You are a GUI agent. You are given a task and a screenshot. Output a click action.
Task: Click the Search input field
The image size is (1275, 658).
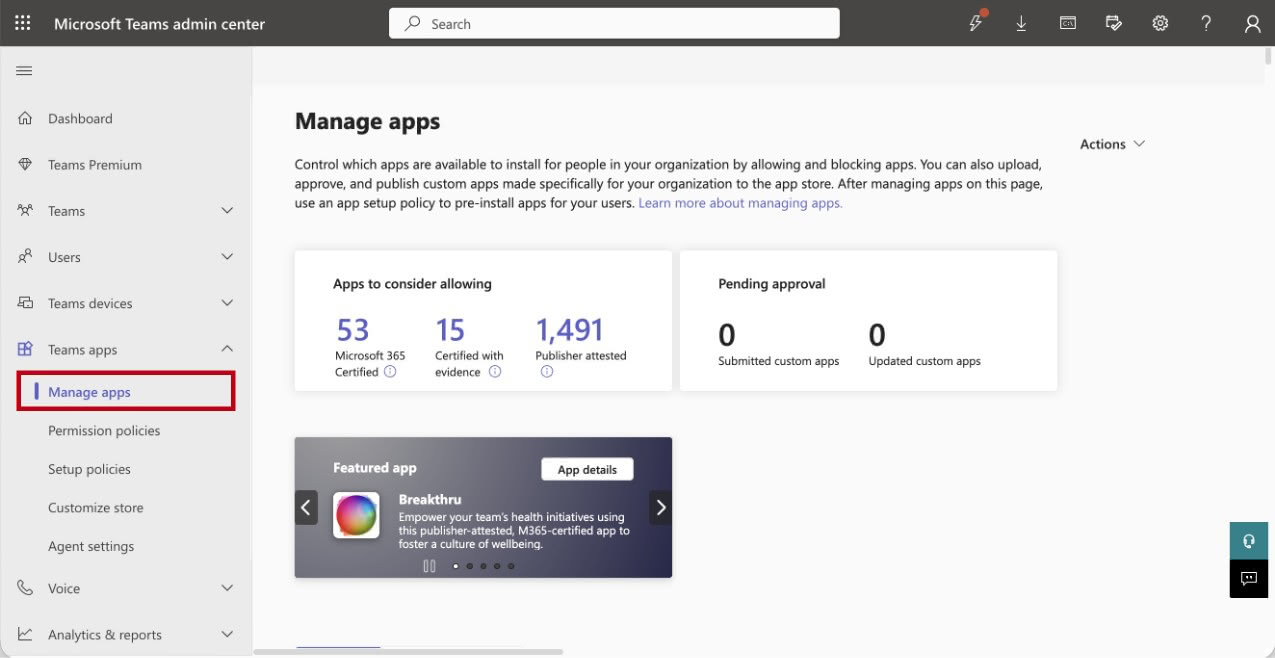pyautogui.click(x=614, y=24)
